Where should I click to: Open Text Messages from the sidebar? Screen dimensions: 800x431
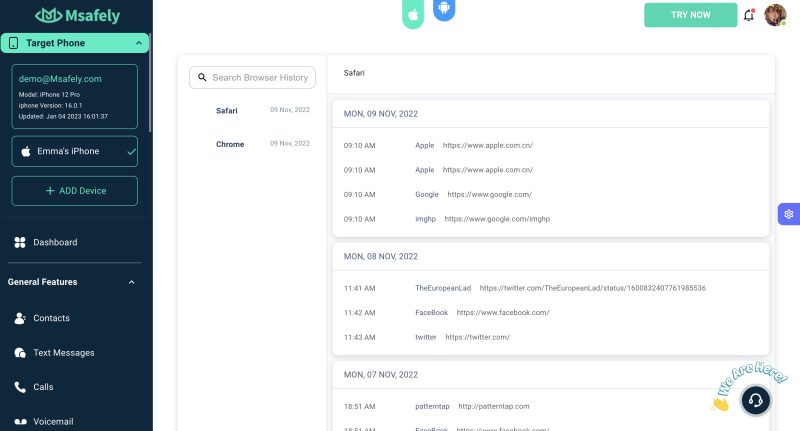point(63,353)
